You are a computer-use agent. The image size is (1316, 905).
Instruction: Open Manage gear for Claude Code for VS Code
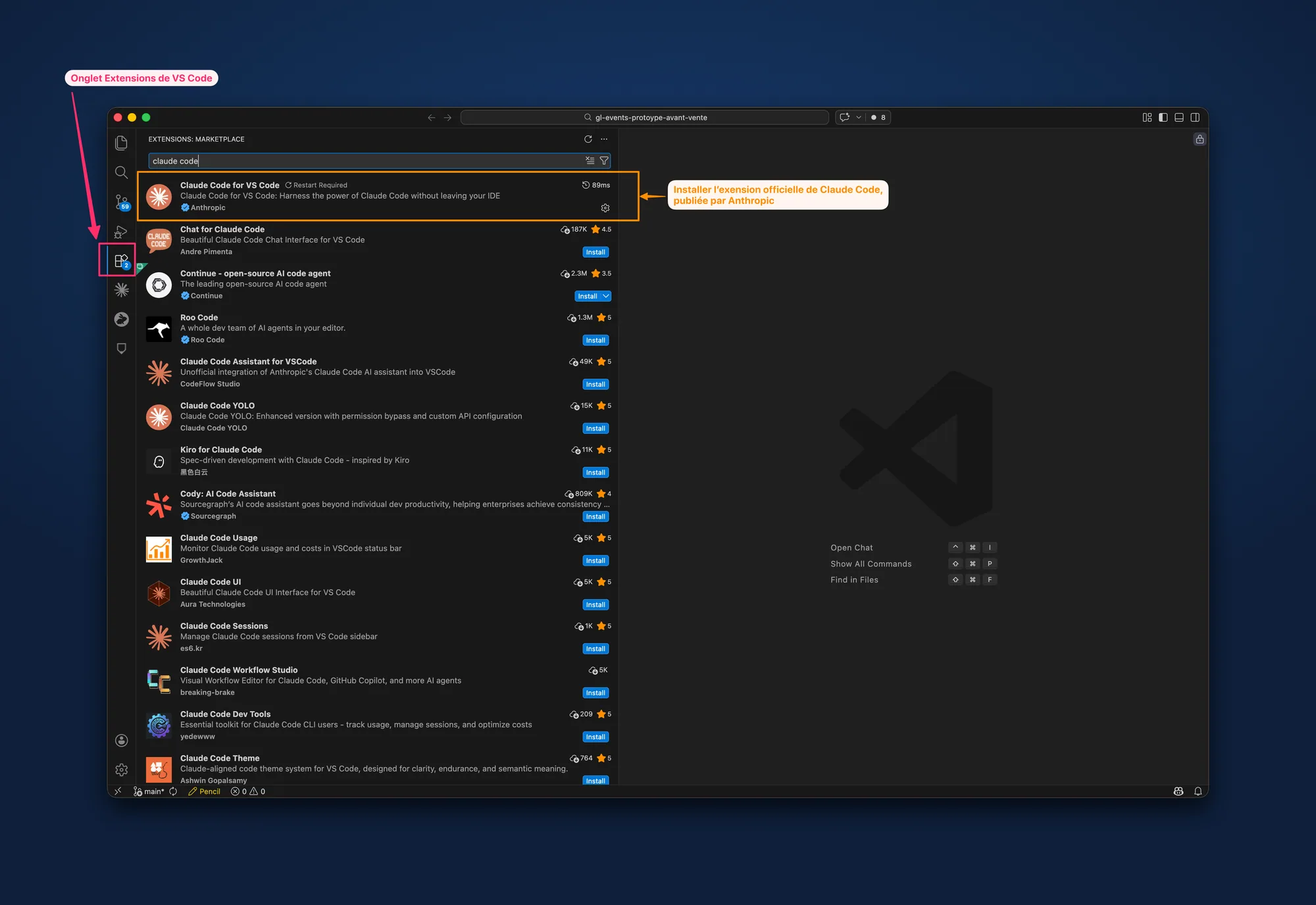point(605,208)
